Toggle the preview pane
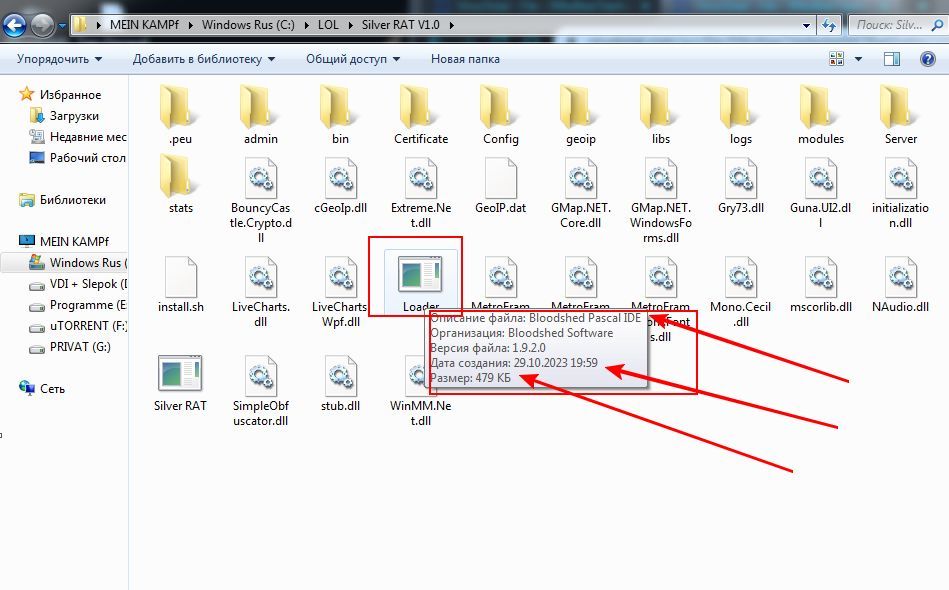949x590 pixels. [892, 59]
